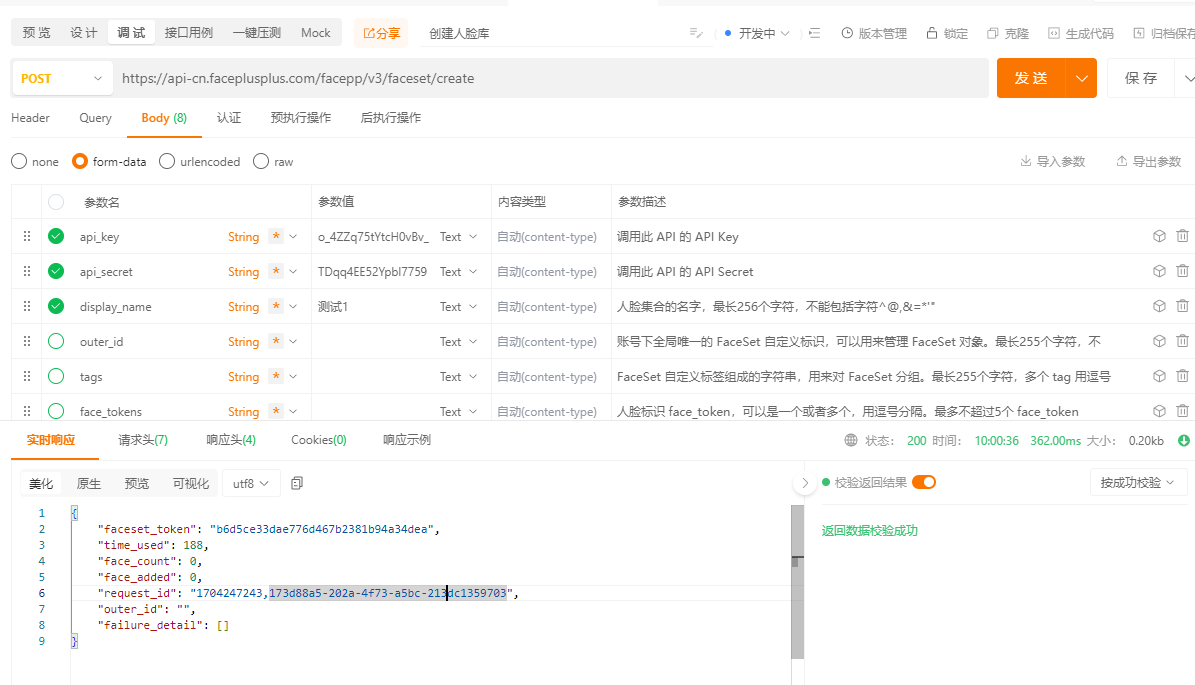Screen dimensions: 1195x685
Task: Open the 按成功校验 dropdown
Action: click(1136, 482)
